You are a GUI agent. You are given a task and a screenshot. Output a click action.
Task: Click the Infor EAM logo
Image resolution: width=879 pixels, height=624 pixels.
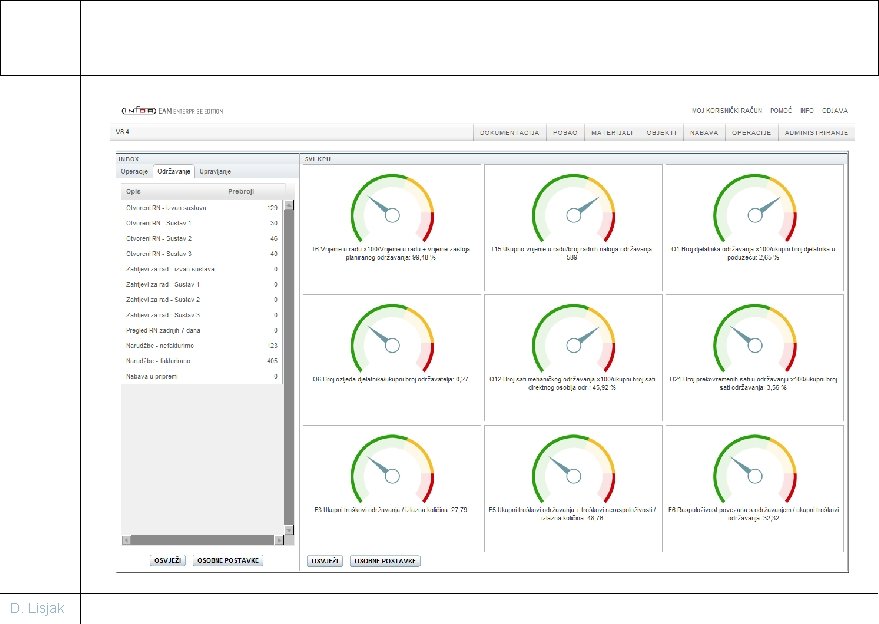pyautogui.click(x=172, y=111)
